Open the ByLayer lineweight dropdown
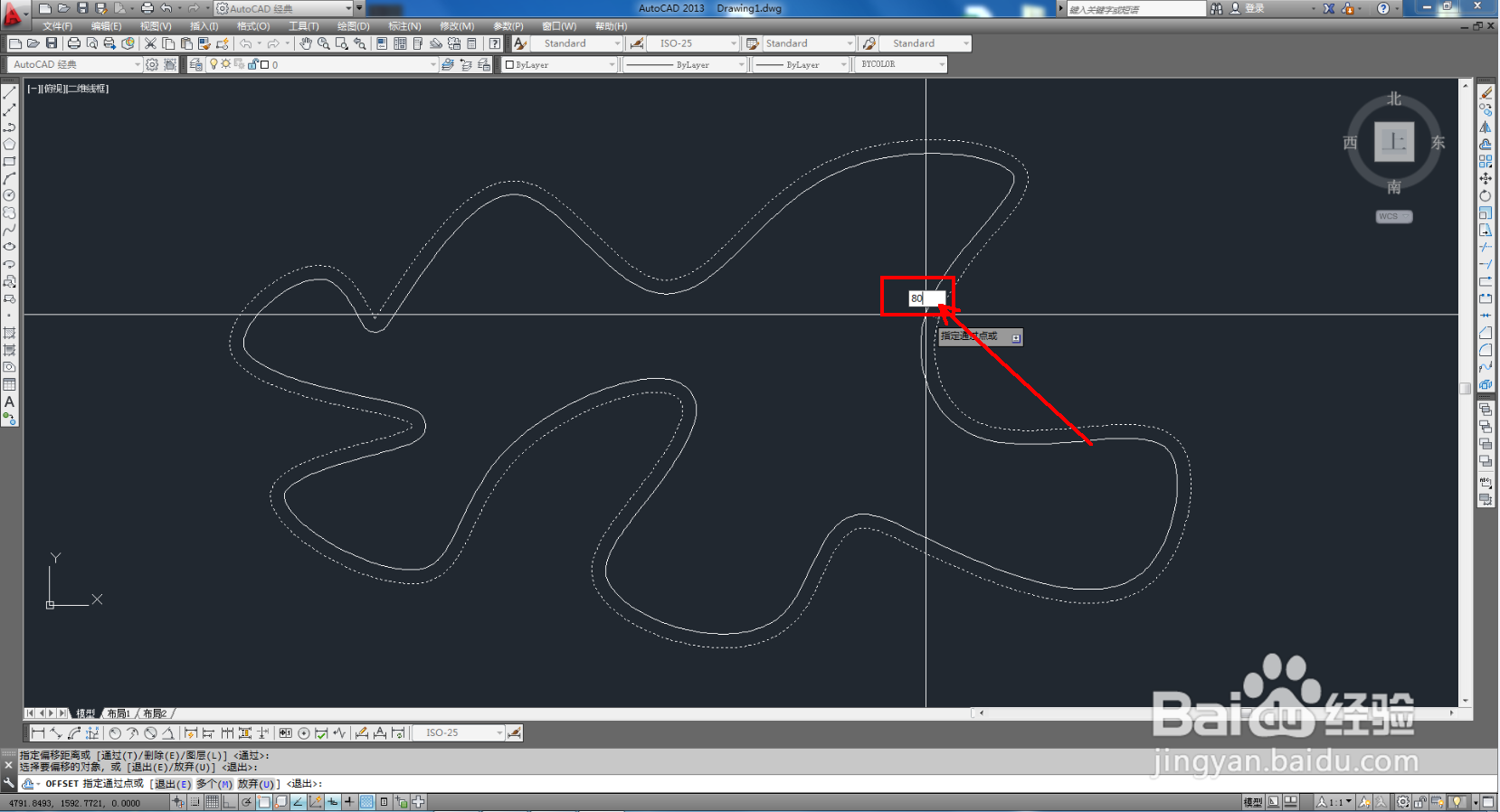The image size is (1500, 812). coord(801,65)
